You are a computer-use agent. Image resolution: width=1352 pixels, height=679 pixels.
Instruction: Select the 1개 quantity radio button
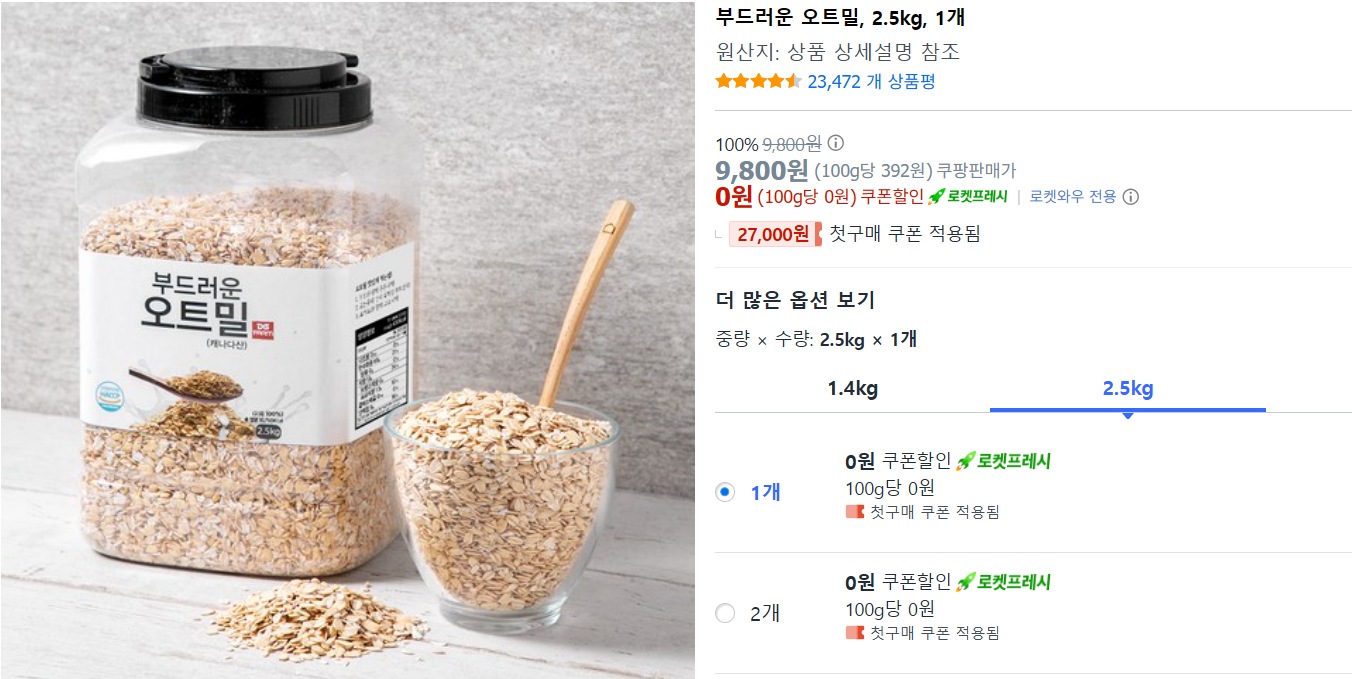[725, 492]
